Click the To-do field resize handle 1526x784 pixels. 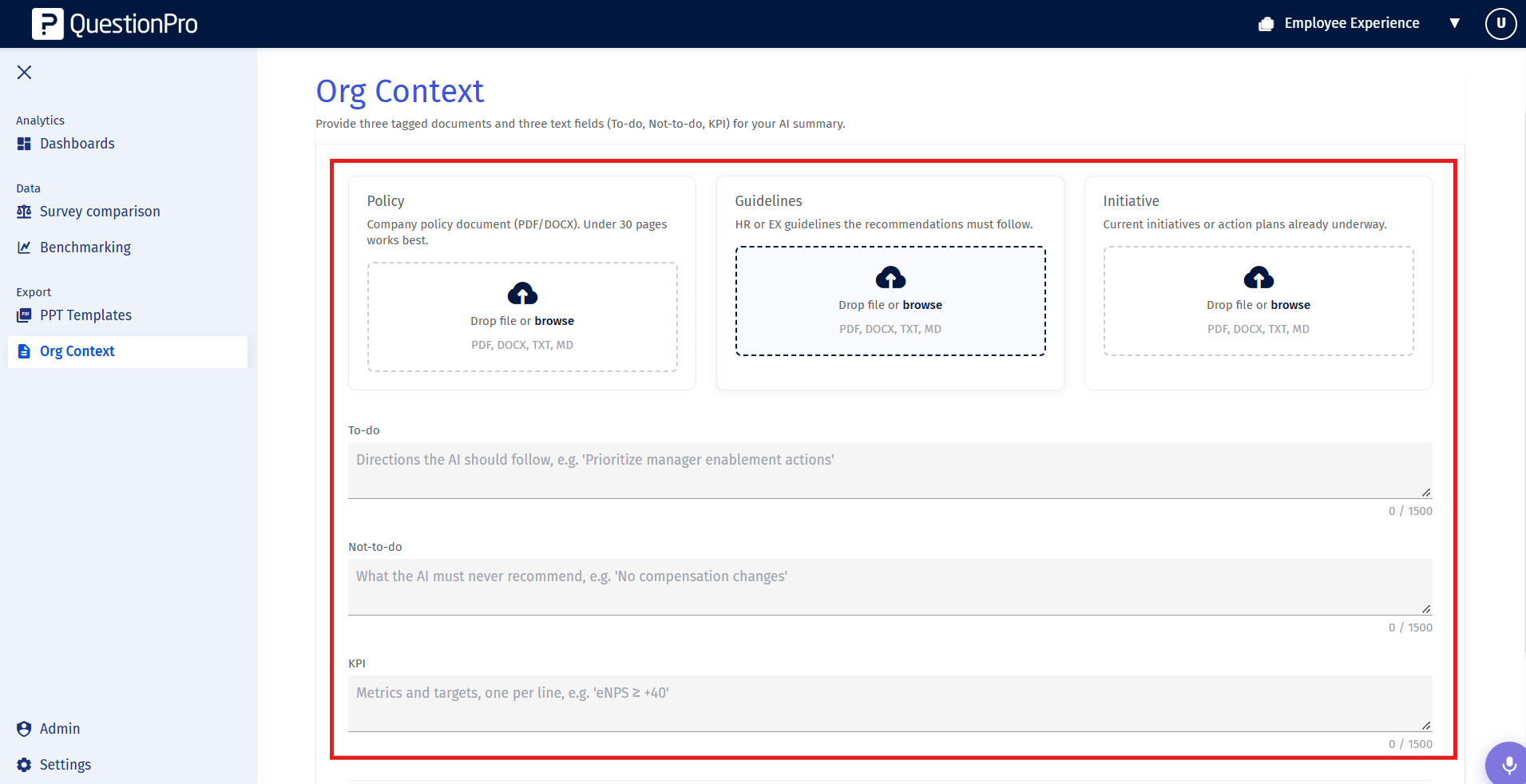(1426, 492)
